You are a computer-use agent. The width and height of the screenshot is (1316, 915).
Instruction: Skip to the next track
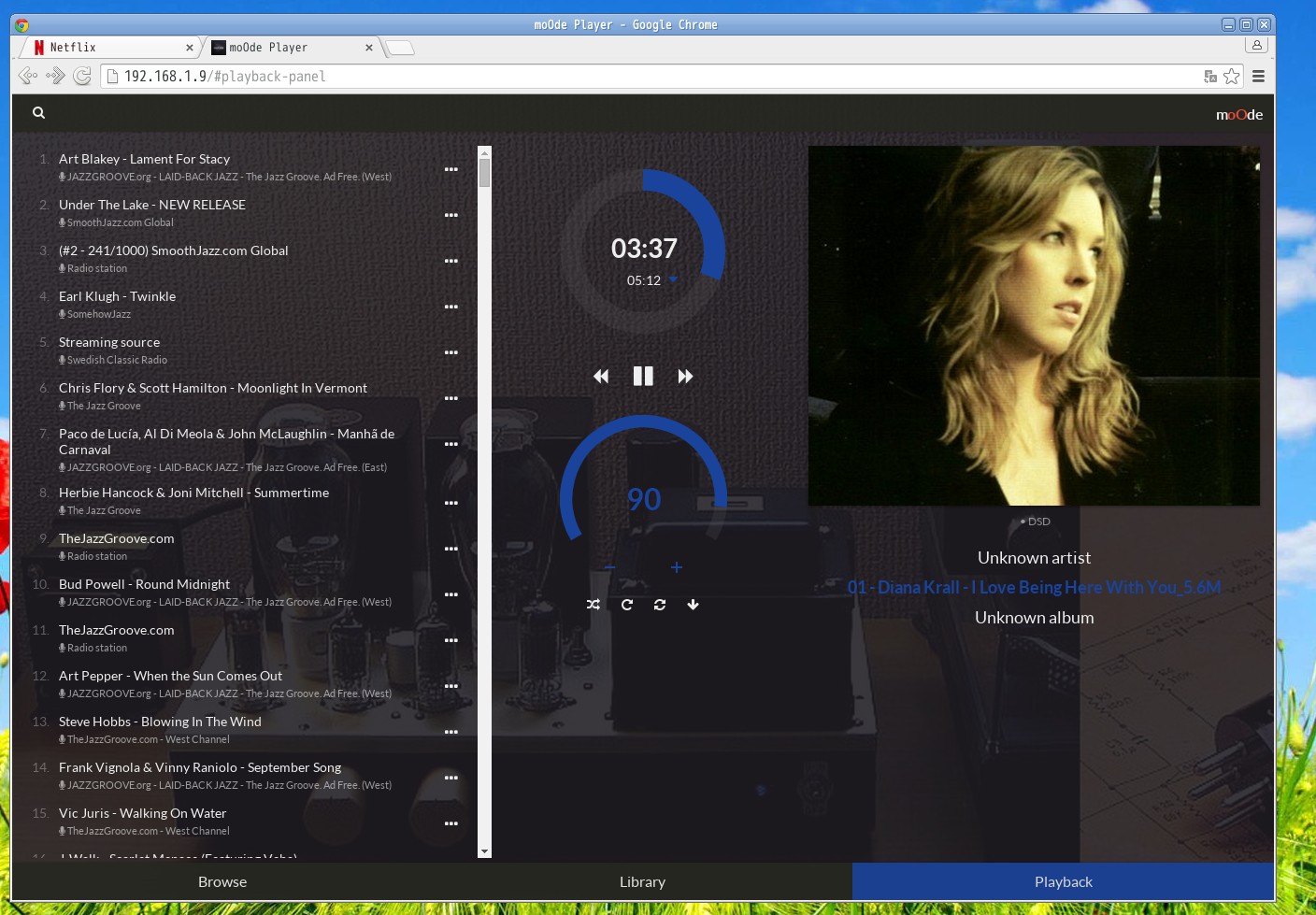pos(685,376)
